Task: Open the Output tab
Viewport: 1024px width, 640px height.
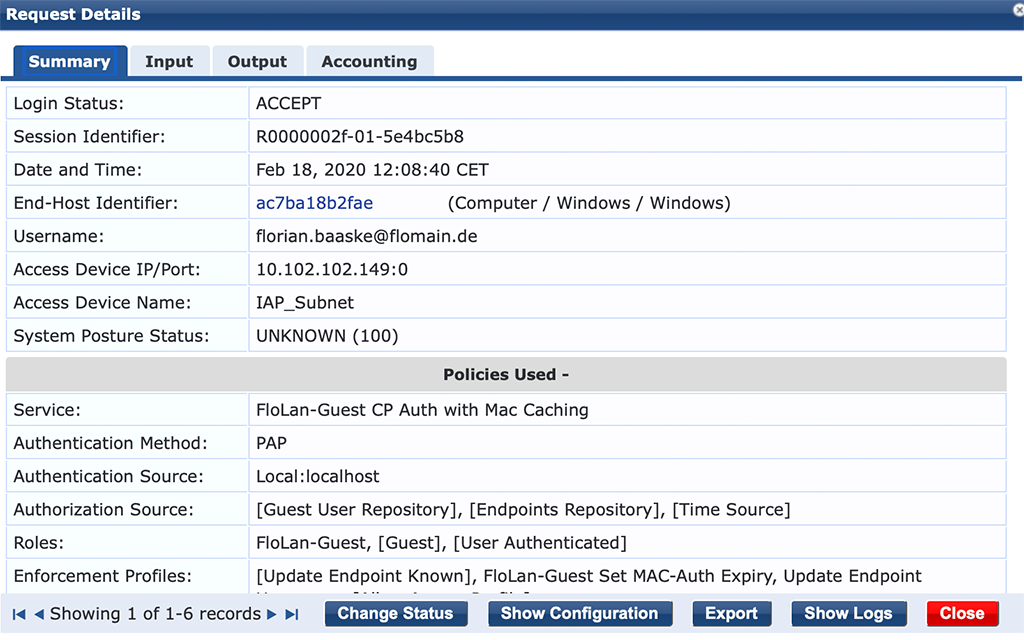Action: click(x=257, y=61)
